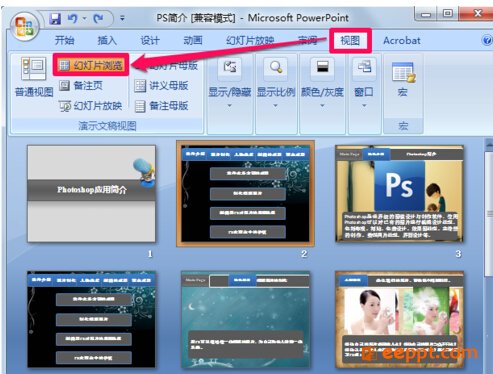Open PowerPoint help question mark icon
Viewport: 493px width, 374px height.
pyautogui.click(x=487, y=41)
